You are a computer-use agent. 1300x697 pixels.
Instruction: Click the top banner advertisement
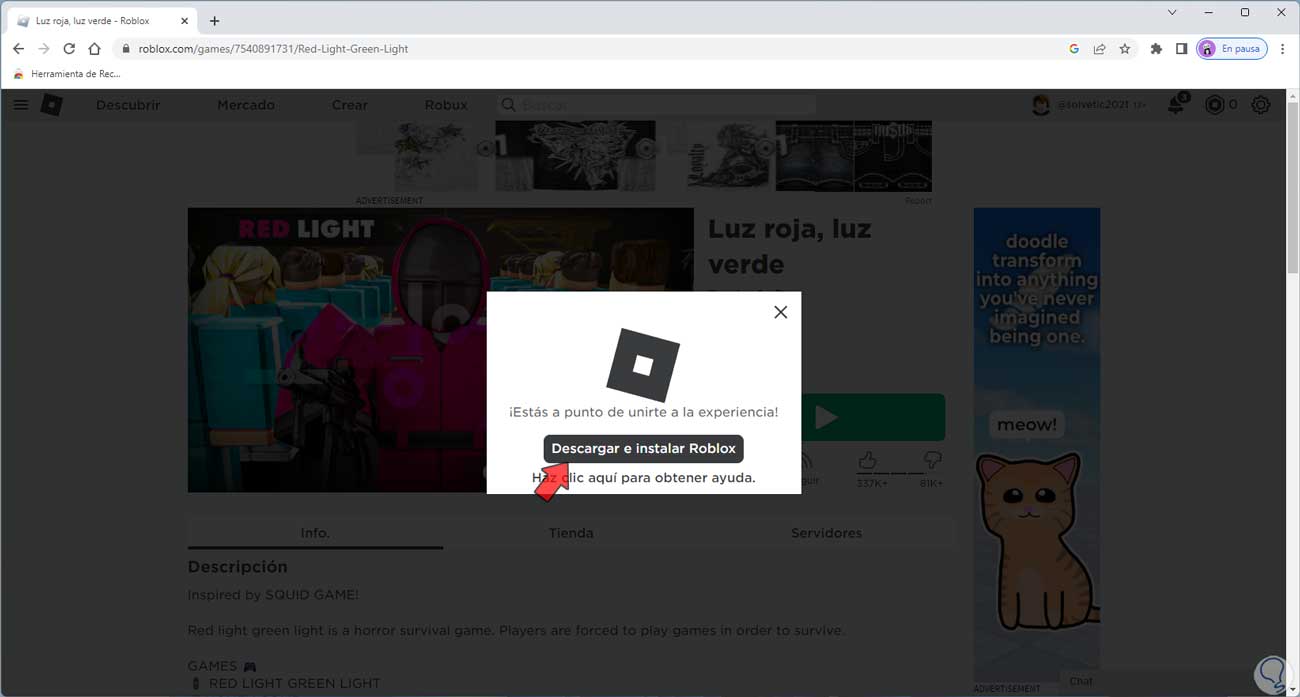pyautogui.click(x=644, y=157)
